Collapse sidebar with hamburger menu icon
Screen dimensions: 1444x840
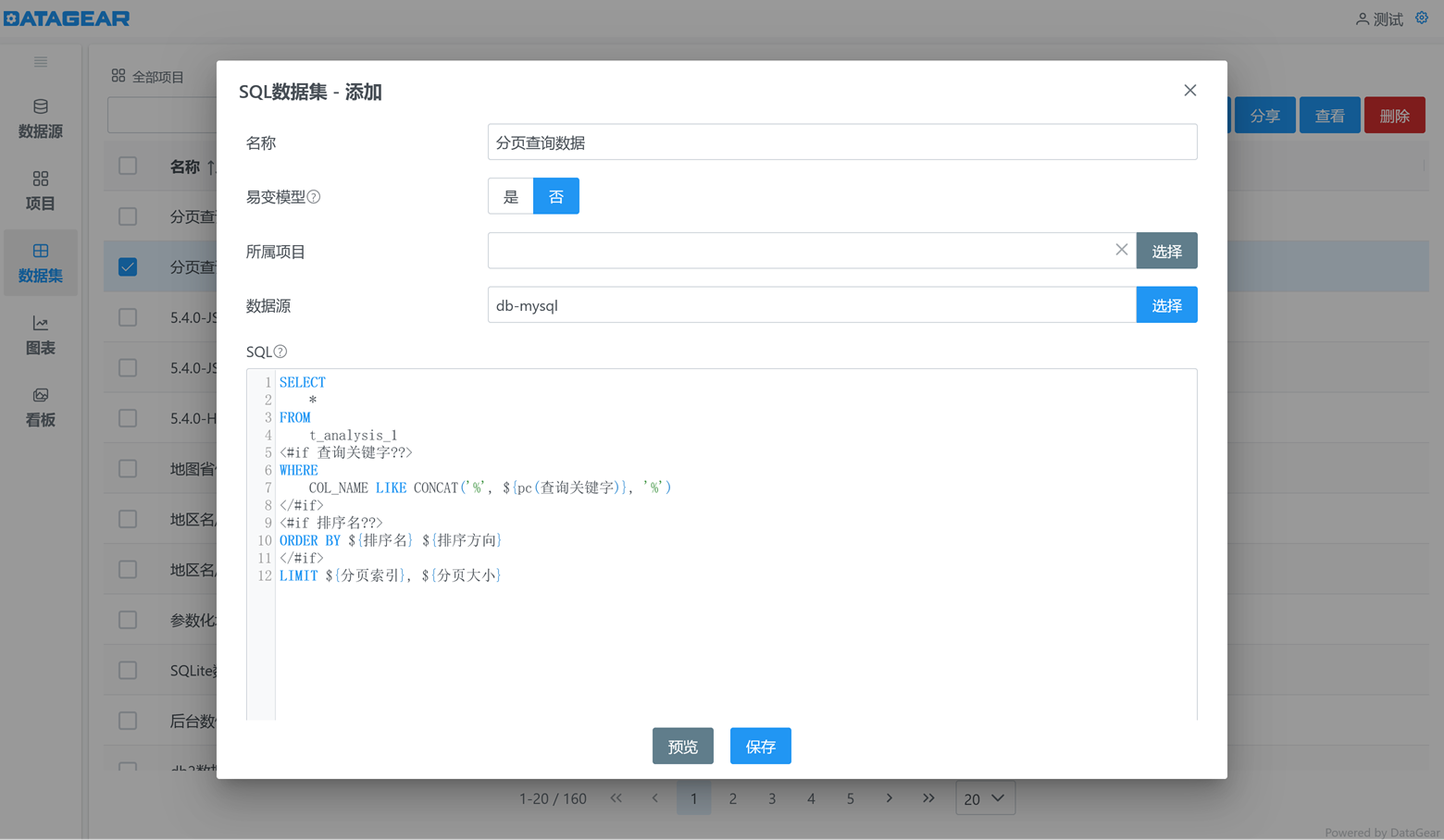pos(41,62)
